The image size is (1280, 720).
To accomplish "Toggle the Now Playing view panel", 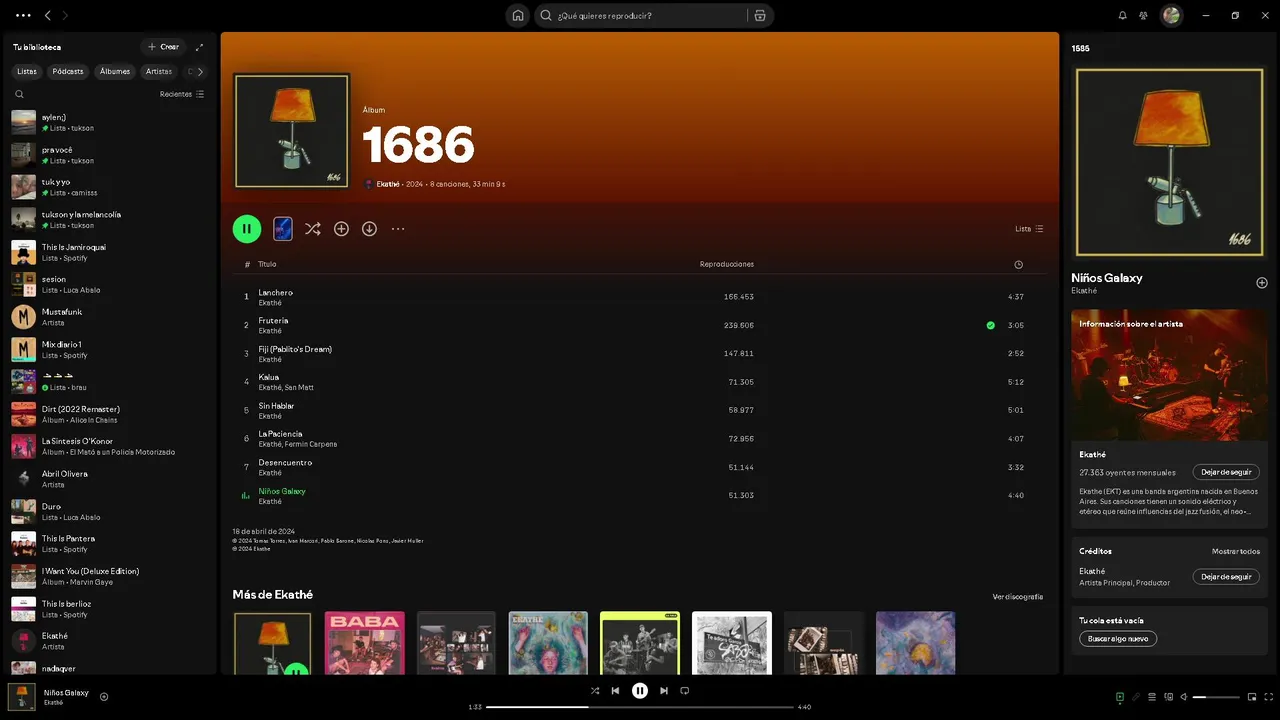I will (x=1120, y=697).
